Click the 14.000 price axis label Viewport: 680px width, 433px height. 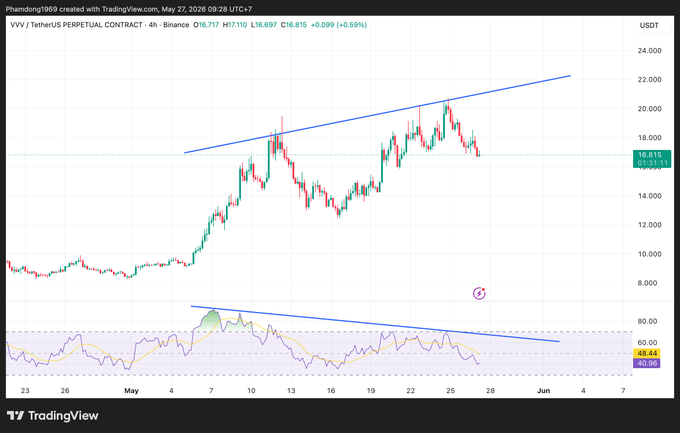649,196
